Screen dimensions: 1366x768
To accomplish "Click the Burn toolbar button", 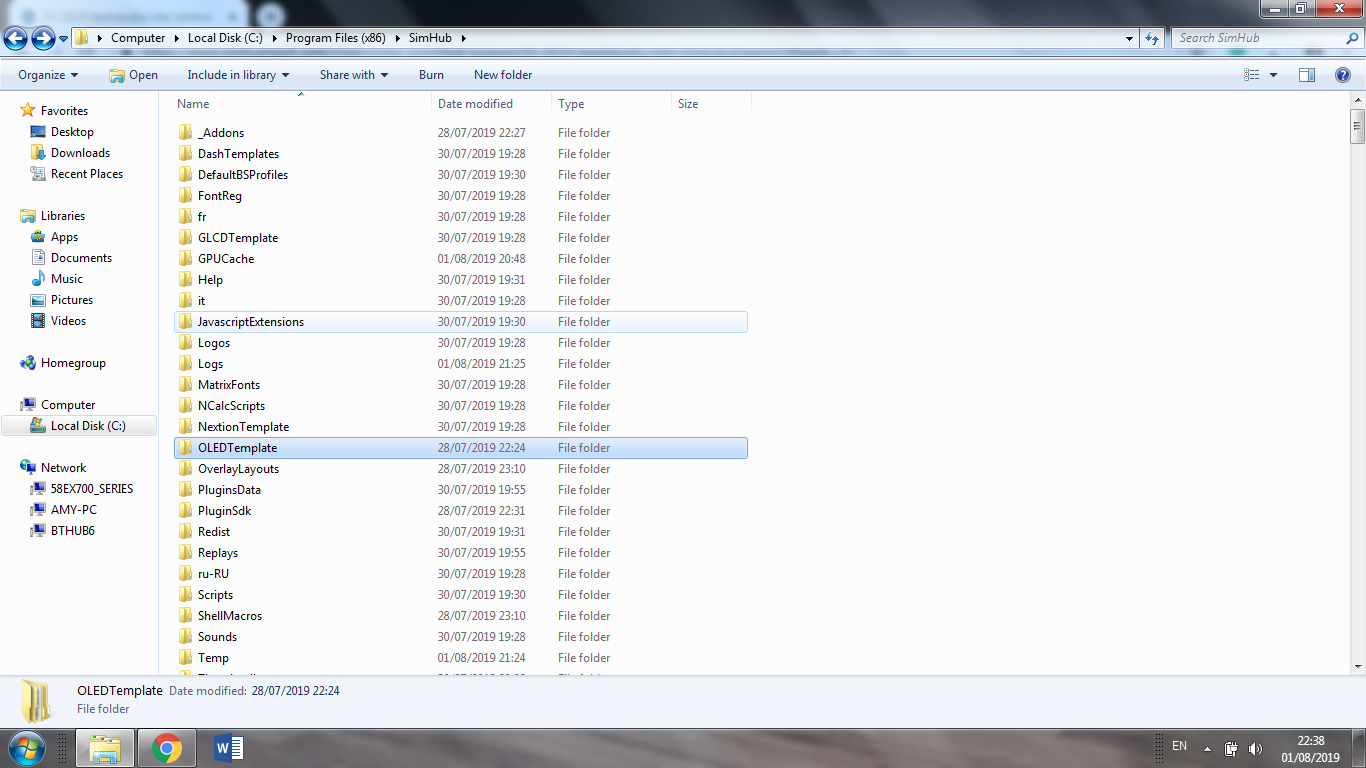I will [x=431, y=75].
